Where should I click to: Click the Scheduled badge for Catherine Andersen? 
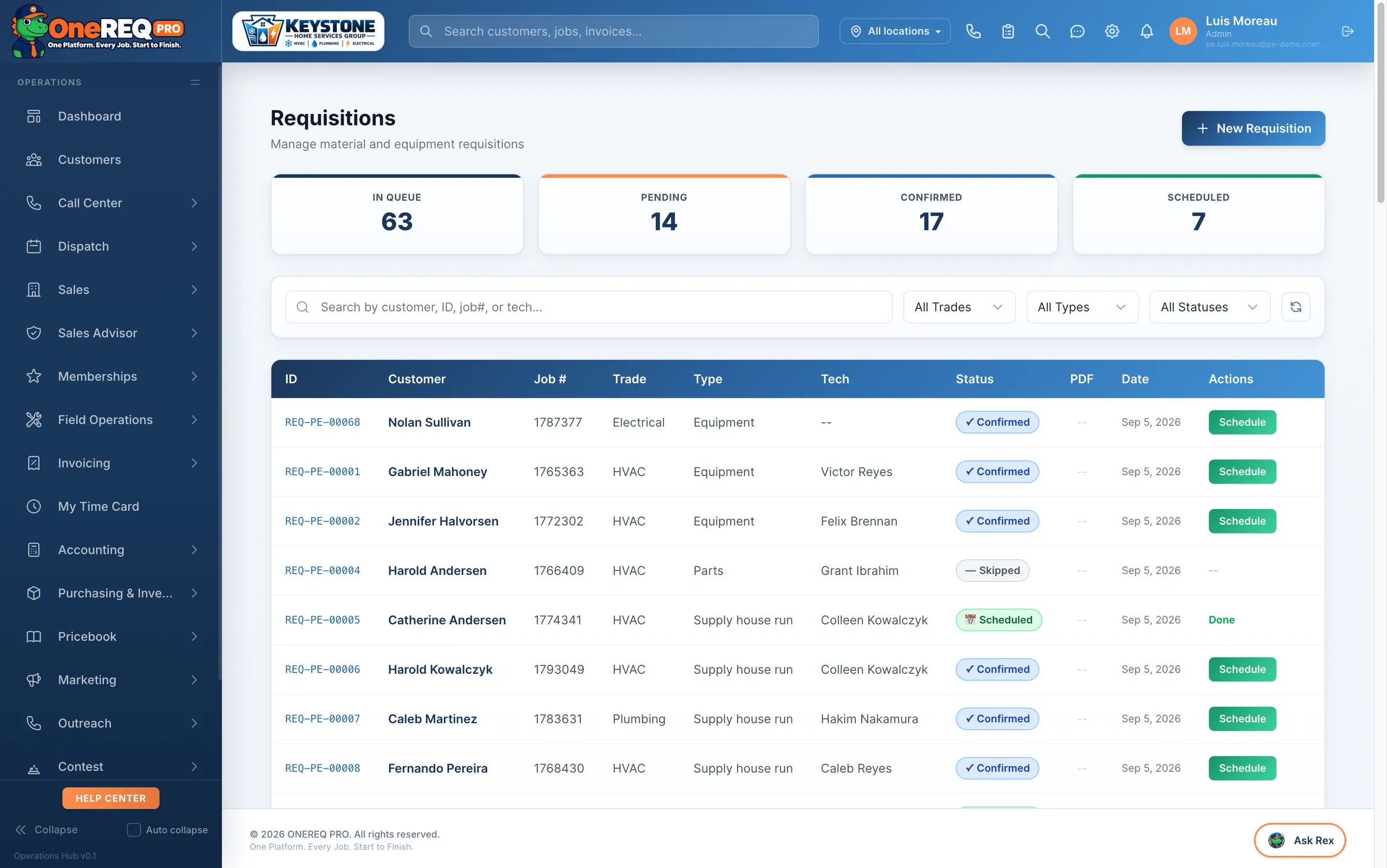(999, 620)
